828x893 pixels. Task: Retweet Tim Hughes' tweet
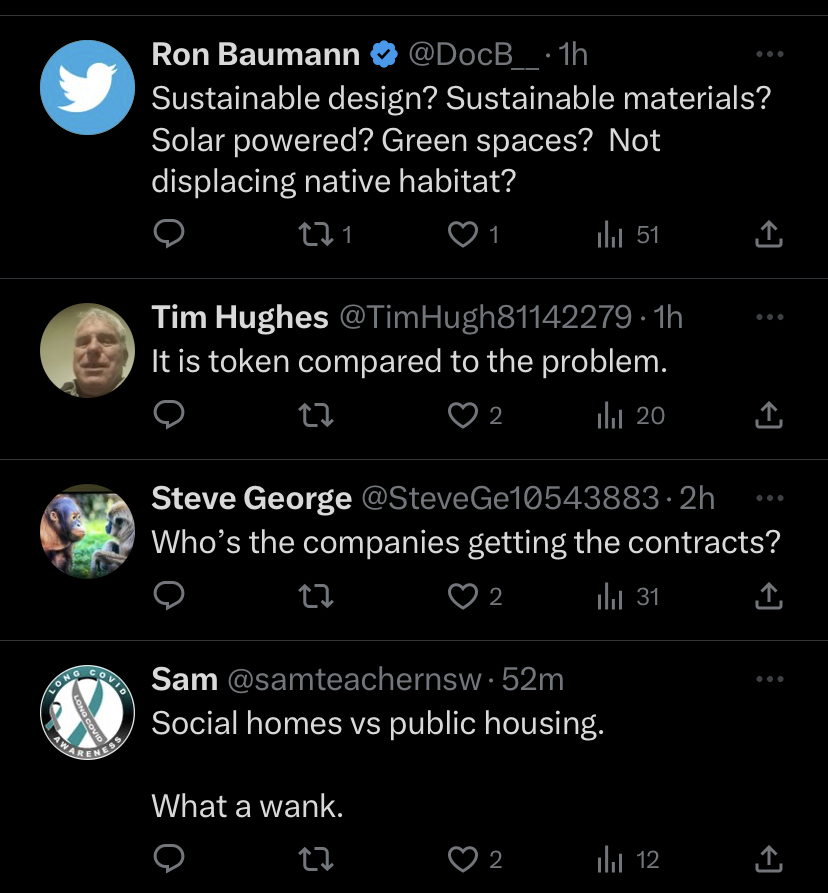click(316, 416)
